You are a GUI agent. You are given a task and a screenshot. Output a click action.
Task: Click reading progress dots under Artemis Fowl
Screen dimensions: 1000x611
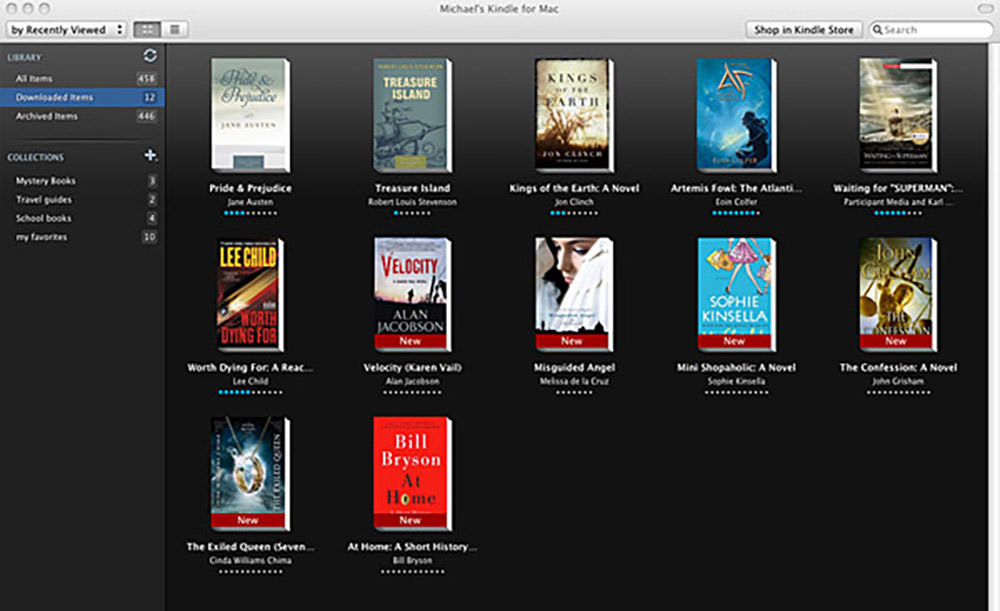point(737,213)
